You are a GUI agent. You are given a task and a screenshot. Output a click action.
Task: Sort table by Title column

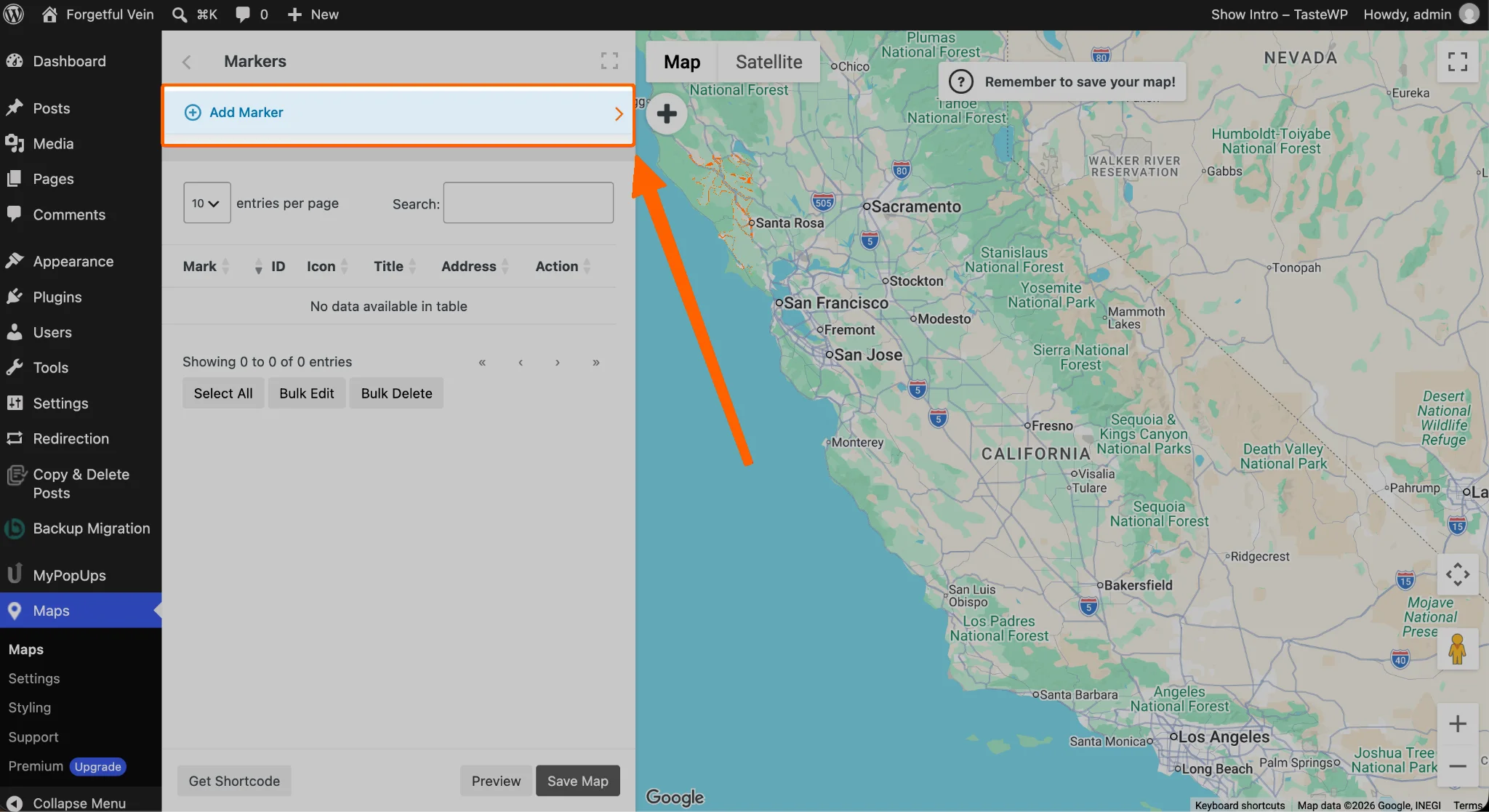click(x=395, y=266)
